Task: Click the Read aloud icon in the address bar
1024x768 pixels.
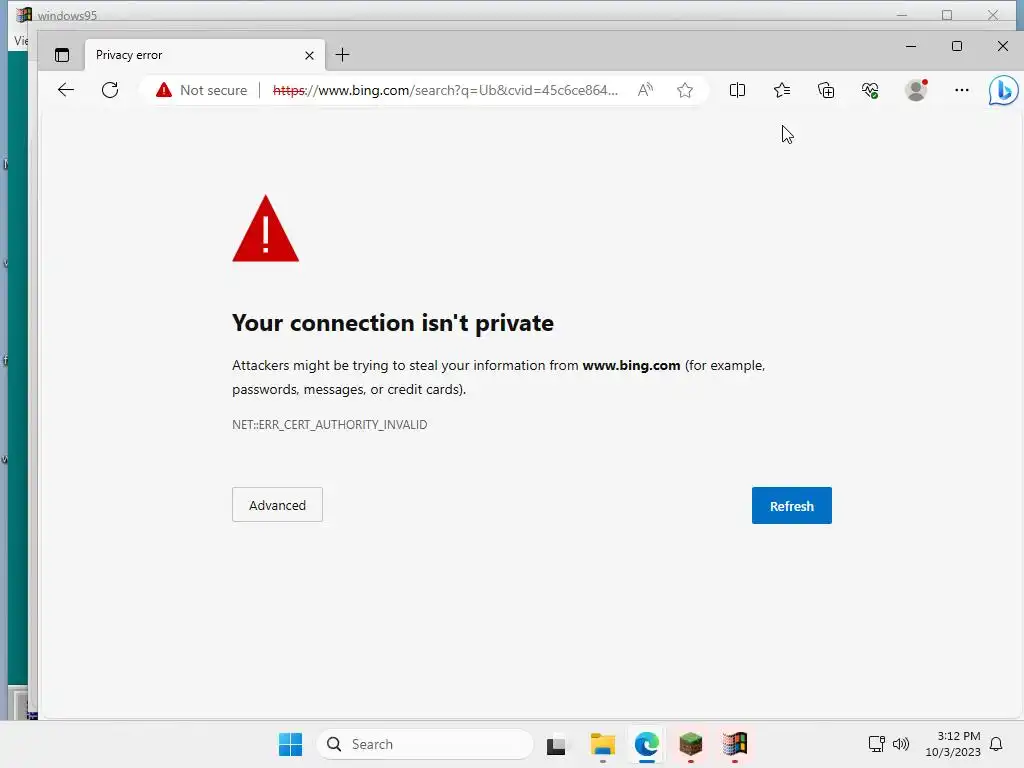Action: click(645, 90)
